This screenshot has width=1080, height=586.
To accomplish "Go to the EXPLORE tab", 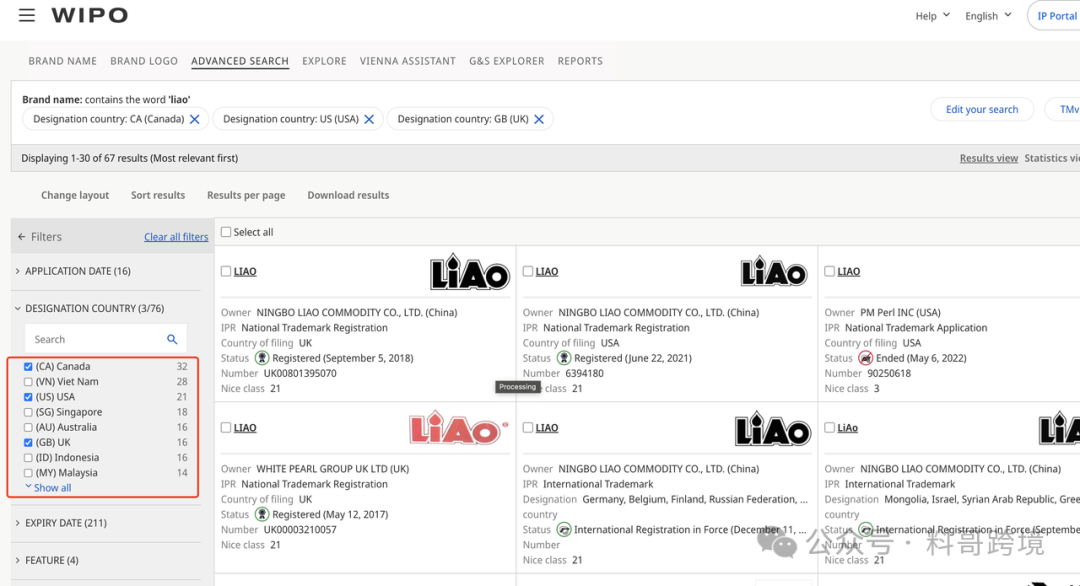I will [x=324, y=61].
